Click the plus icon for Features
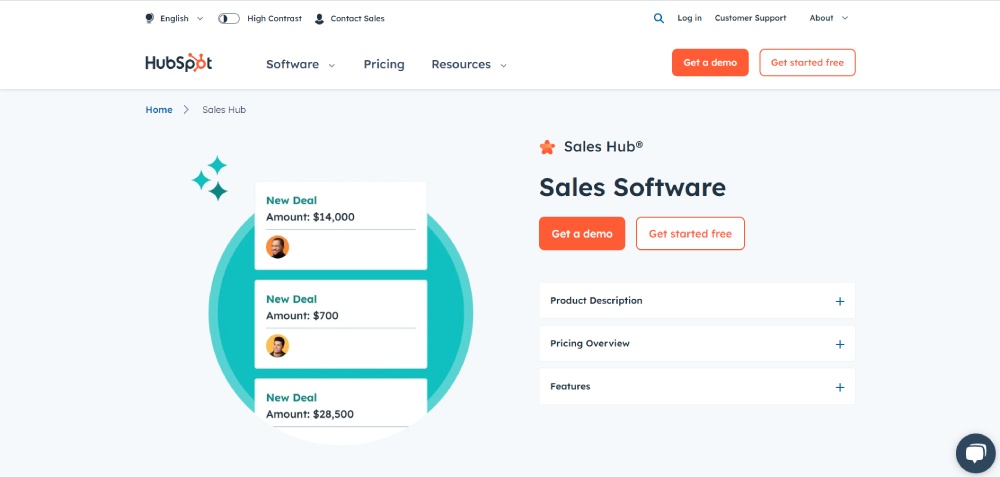Image resolution: width=1000 pixels, height=477 pixels. pyautogui.click(x=840, y=387)
